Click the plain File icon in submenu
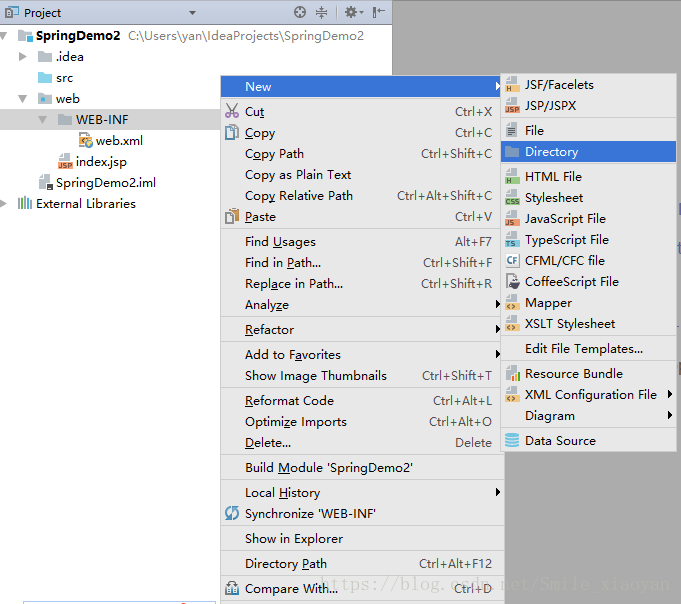Screen dimensions: 681x604 [512, 130]
